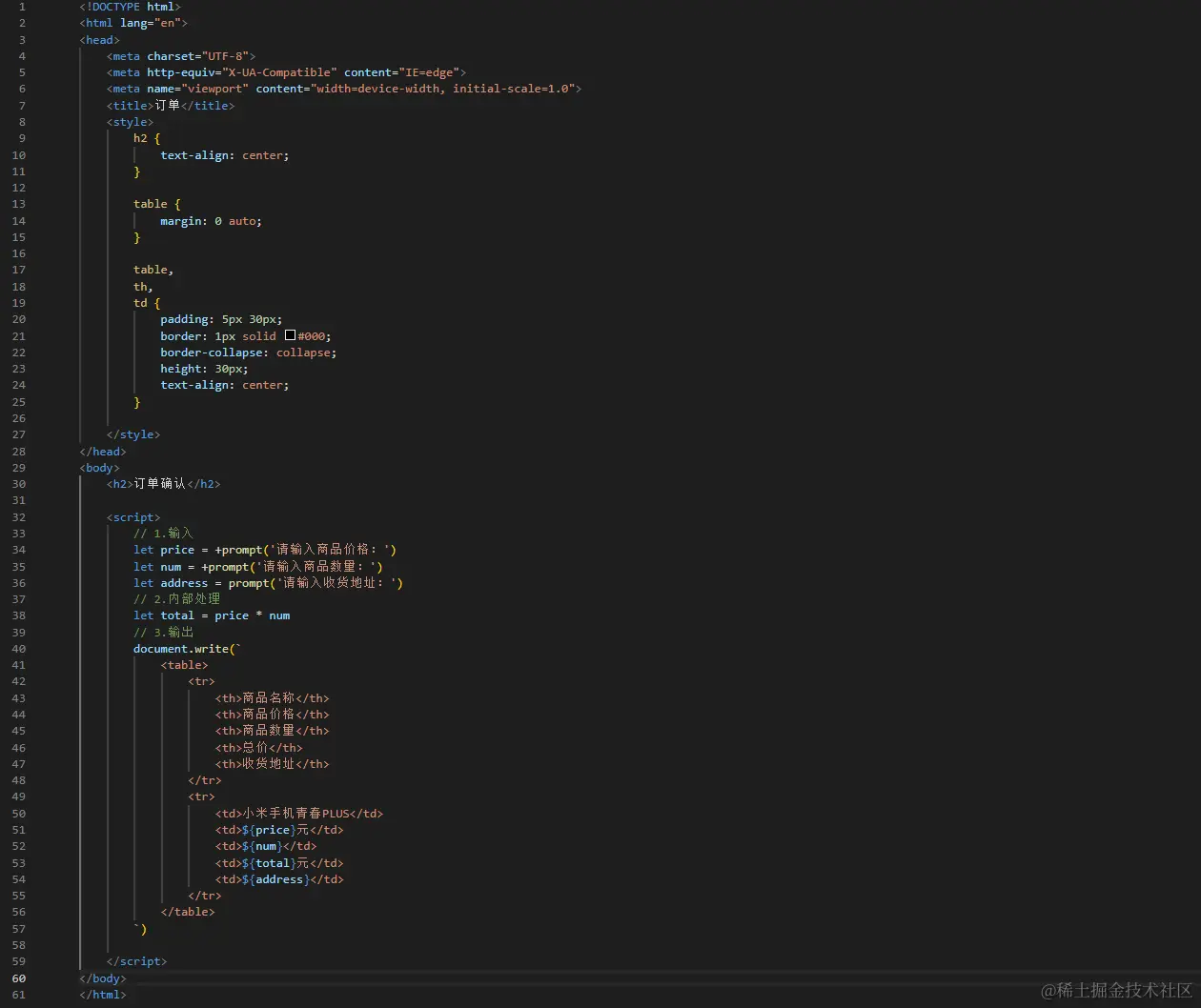Image resolution: width=1201 pixels, height=1008 pixels.
Task: Click the lang="en" attribute
Action: 151,23
